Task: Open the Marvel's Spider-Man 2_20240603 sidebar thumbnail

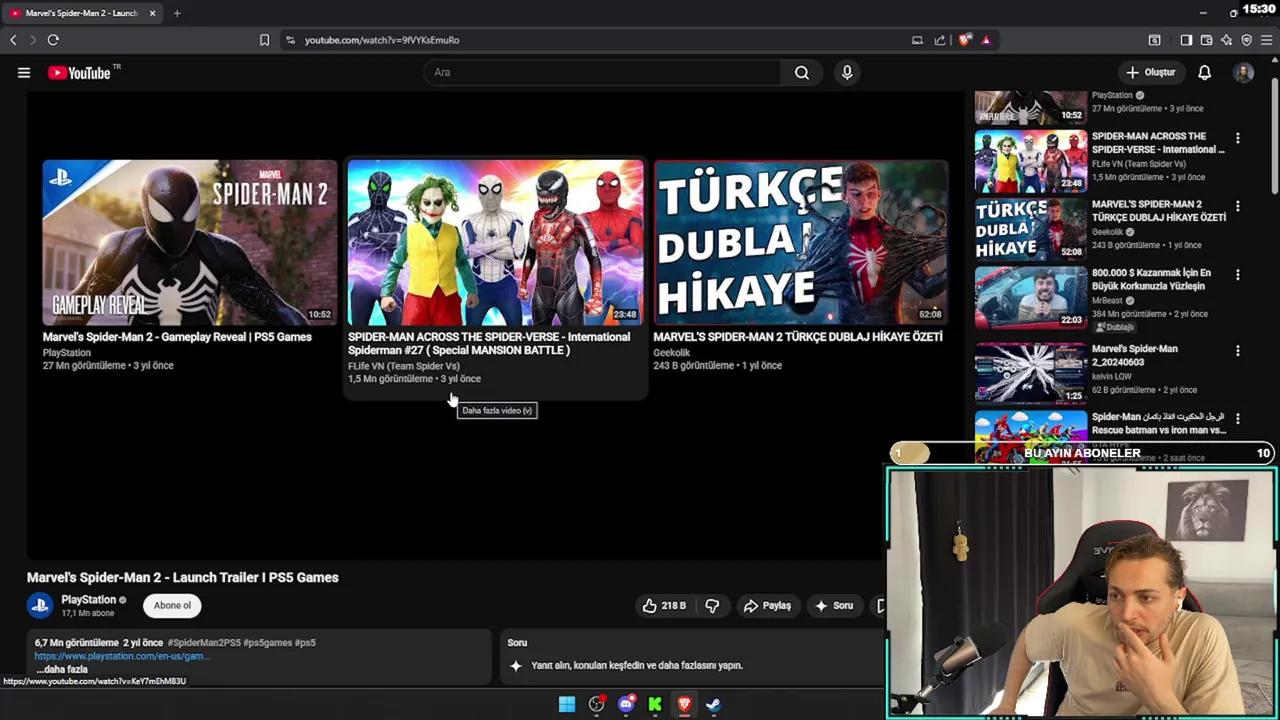Action: coord(1031,373)
